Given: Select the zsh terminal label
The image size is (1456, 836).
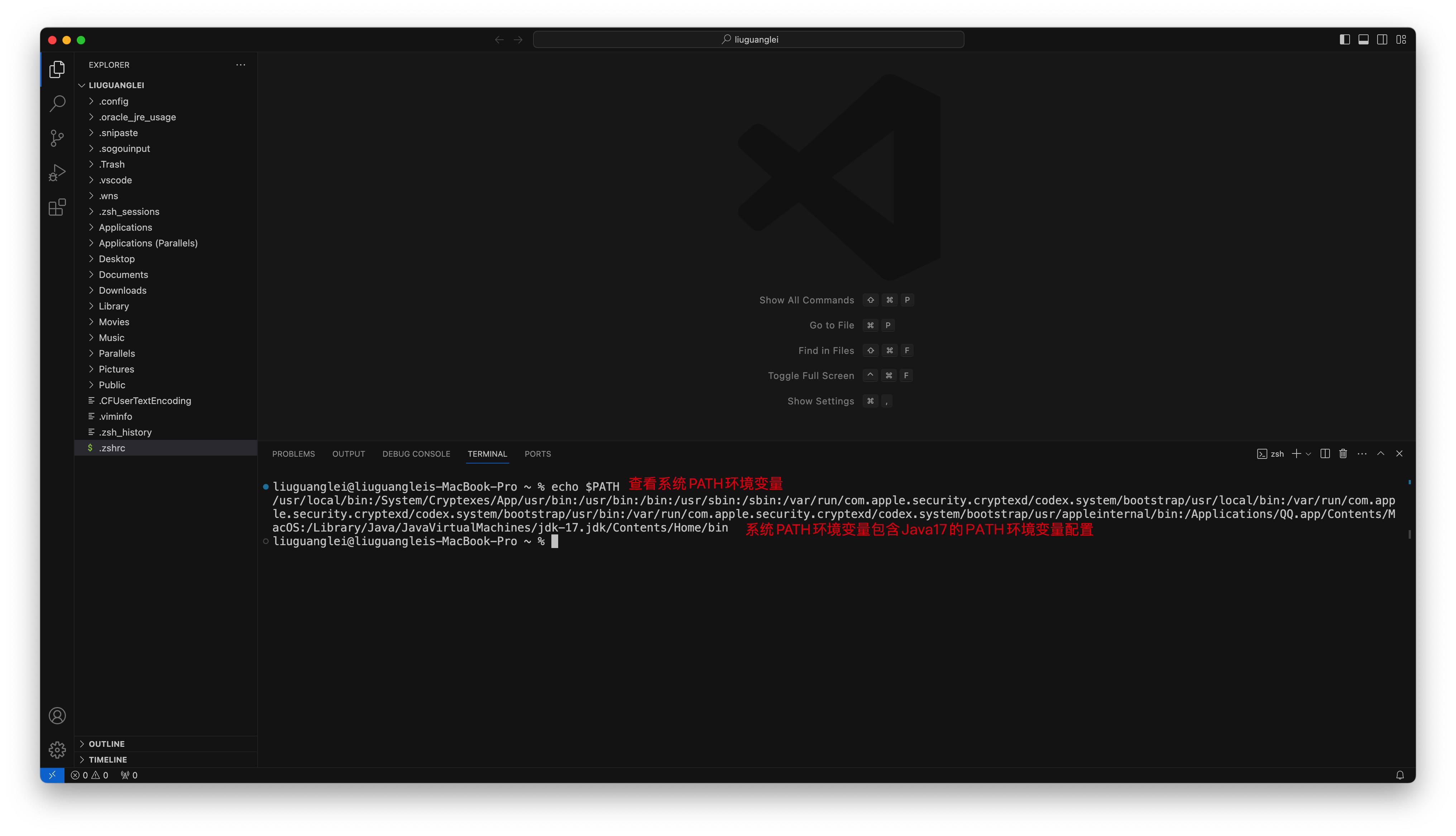Looking at the screenshot, I should [1270, 453].
